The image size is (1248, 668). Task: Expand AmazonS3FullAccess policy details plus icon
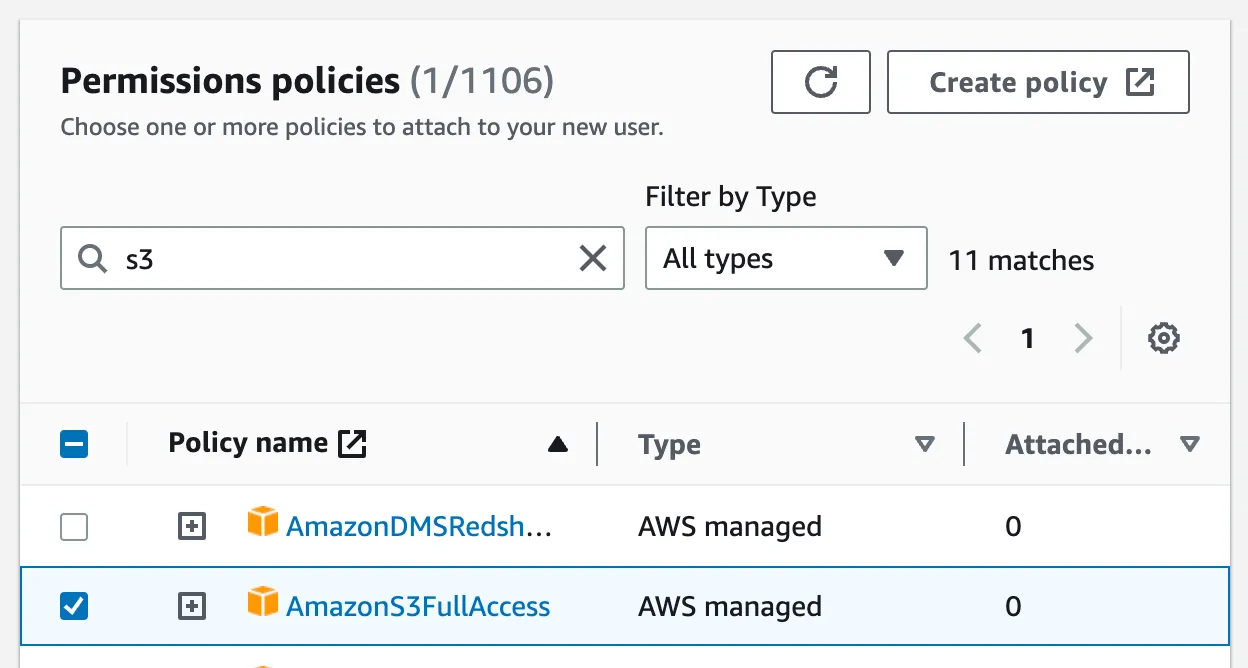click(x=192, y=606)
